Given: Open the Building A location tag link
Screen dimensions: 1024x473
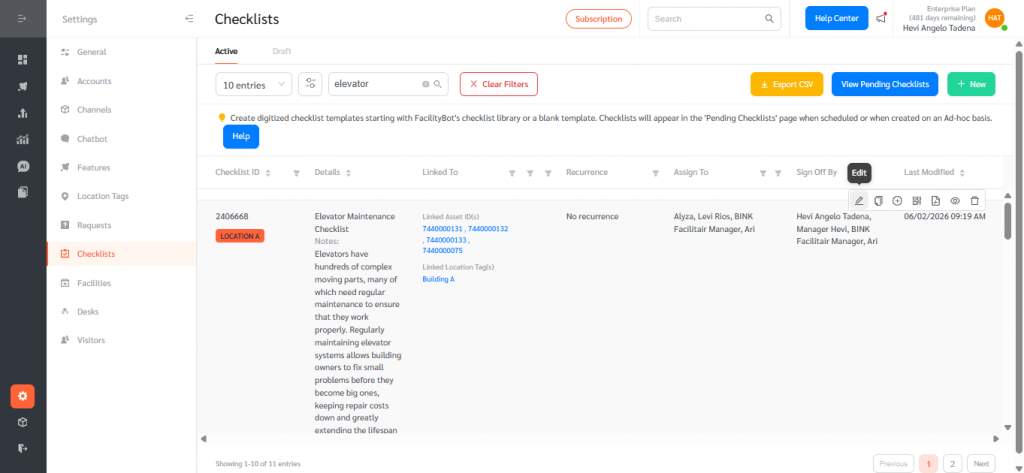Looking at the screenshot, I should coord(439,279).
